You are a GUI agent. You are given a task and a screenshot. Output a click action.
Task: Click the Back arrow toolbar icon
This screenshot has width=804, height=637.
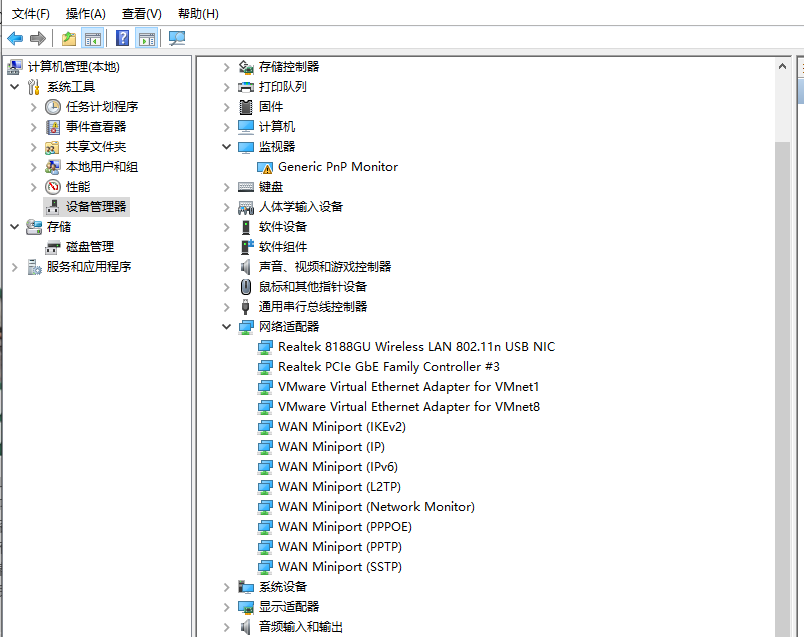click(x=15, y=38)
